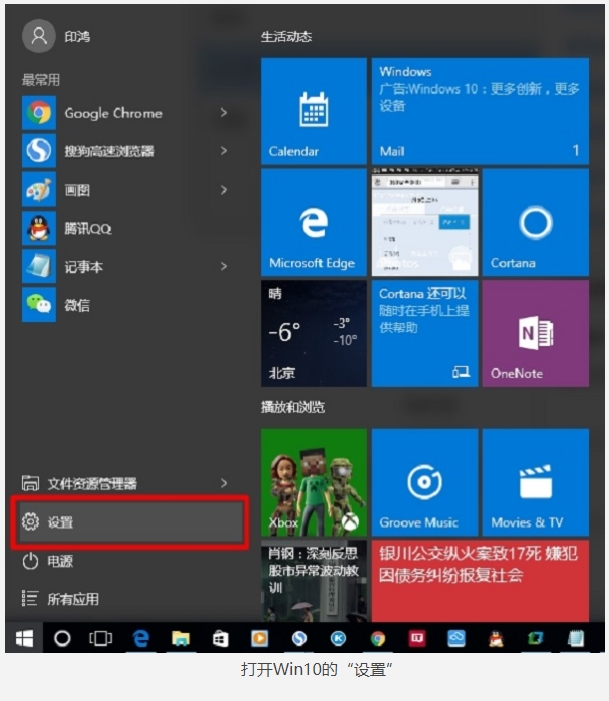The image size is (609, 701).
Task: Expand 画图 jump list arrow
Action: pos(224,190)
